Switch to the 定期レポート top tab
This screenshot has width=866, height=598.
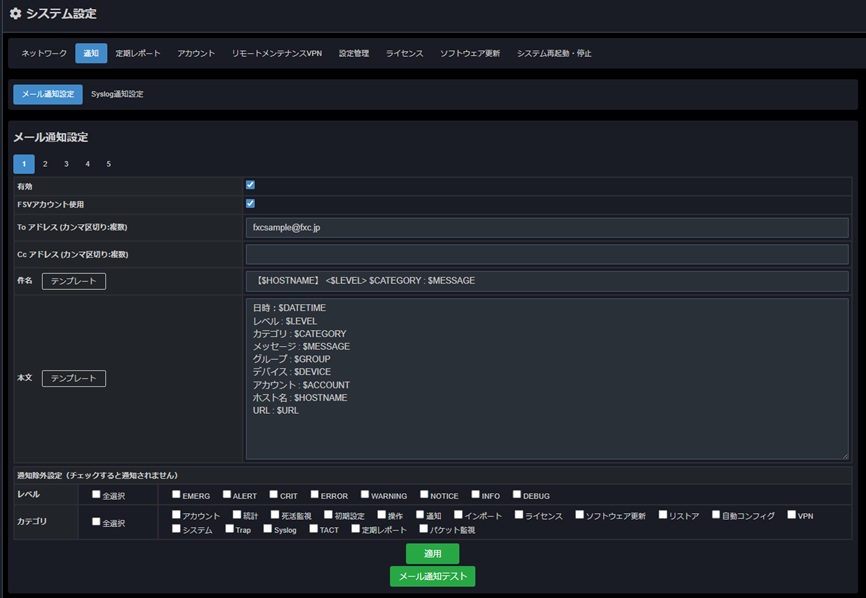click(138, 53)
